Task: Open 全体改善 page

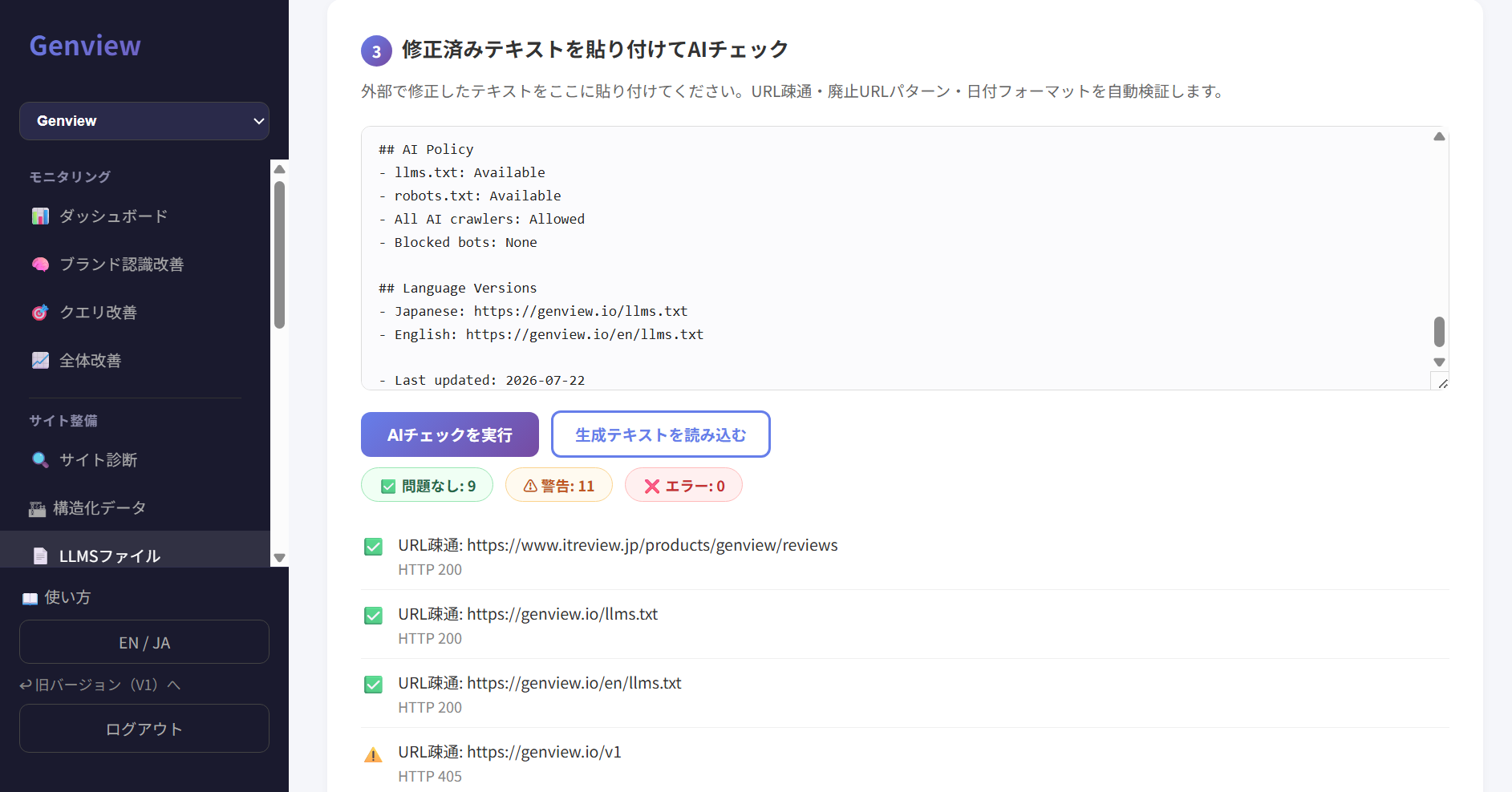Action: click(x=90, y=361)
